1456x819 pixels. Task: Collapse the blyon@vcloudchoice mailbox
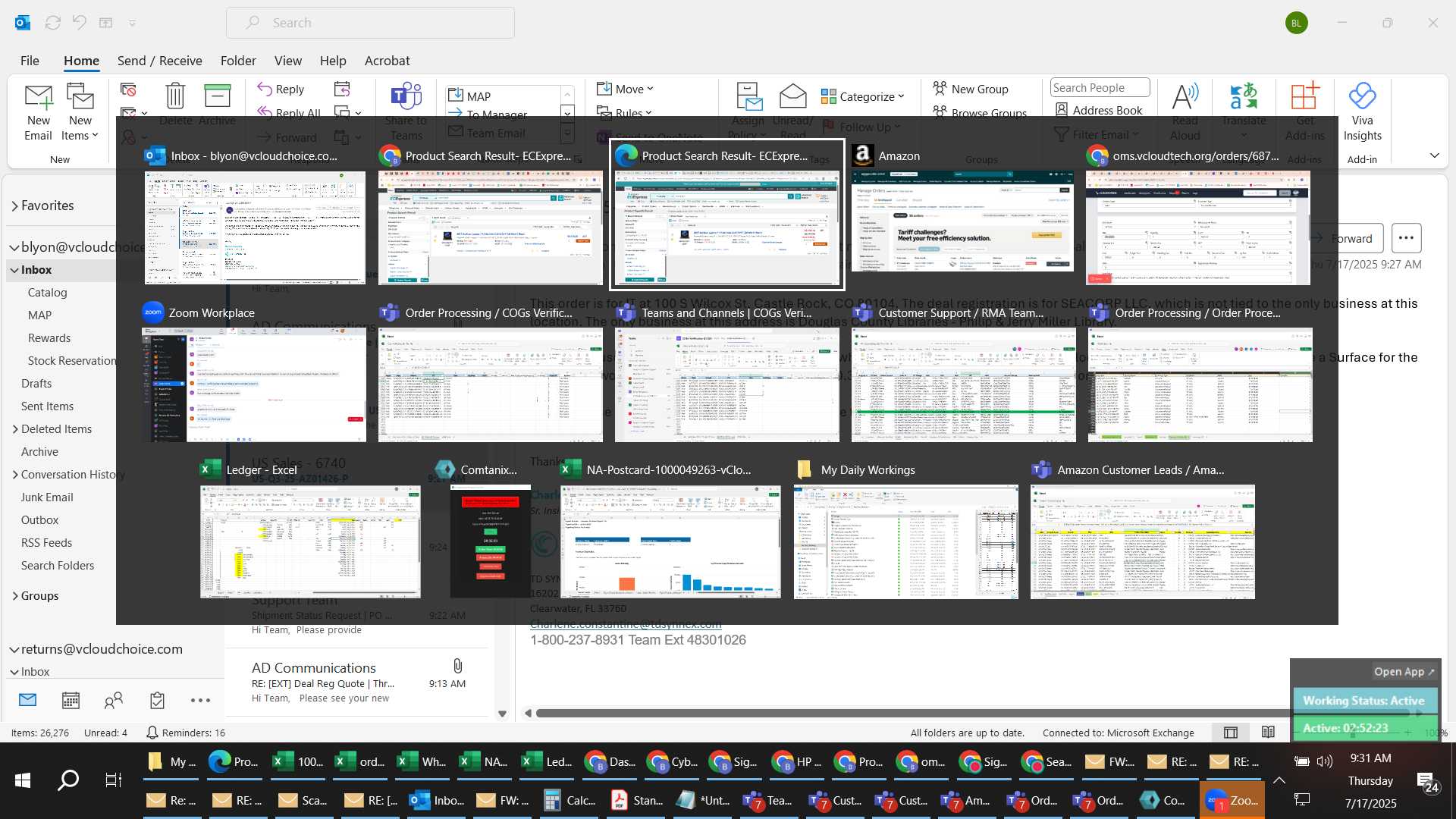click(x=14, y=247)
